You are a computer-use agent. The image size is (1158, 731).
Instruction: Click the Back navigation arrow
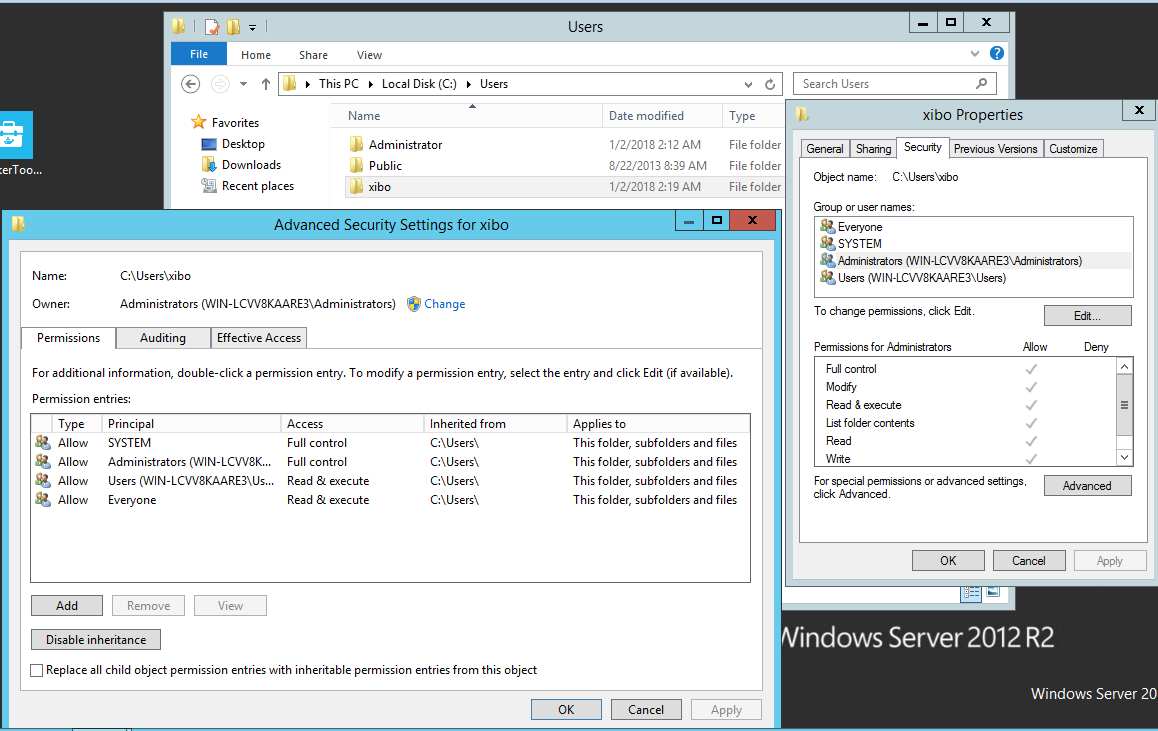pos(190,84)
